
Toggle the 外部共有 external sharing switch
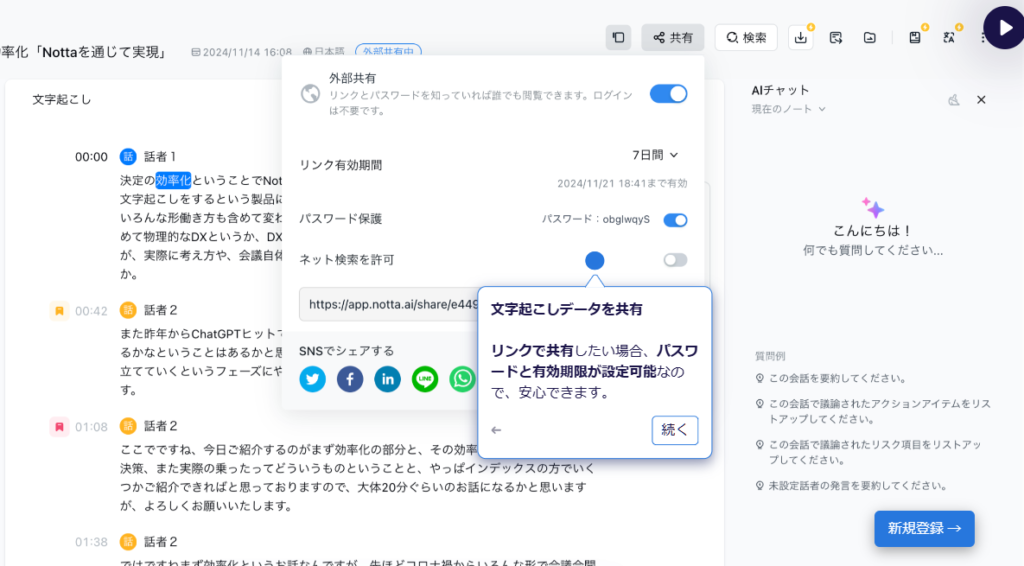668,94
